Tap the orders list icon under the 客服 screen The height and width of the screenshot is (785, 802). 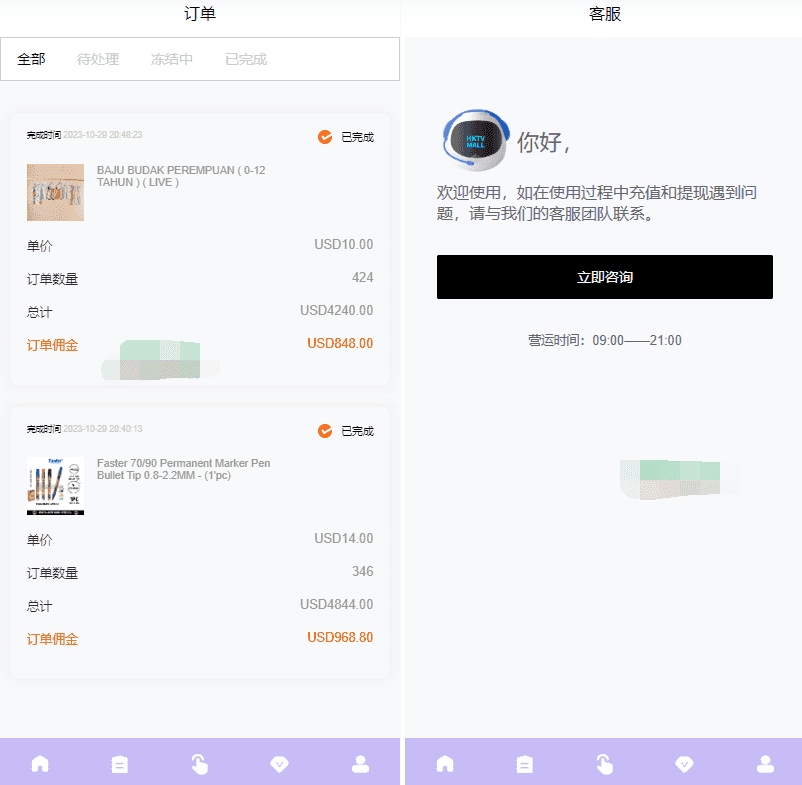click(x=525, y=764)
